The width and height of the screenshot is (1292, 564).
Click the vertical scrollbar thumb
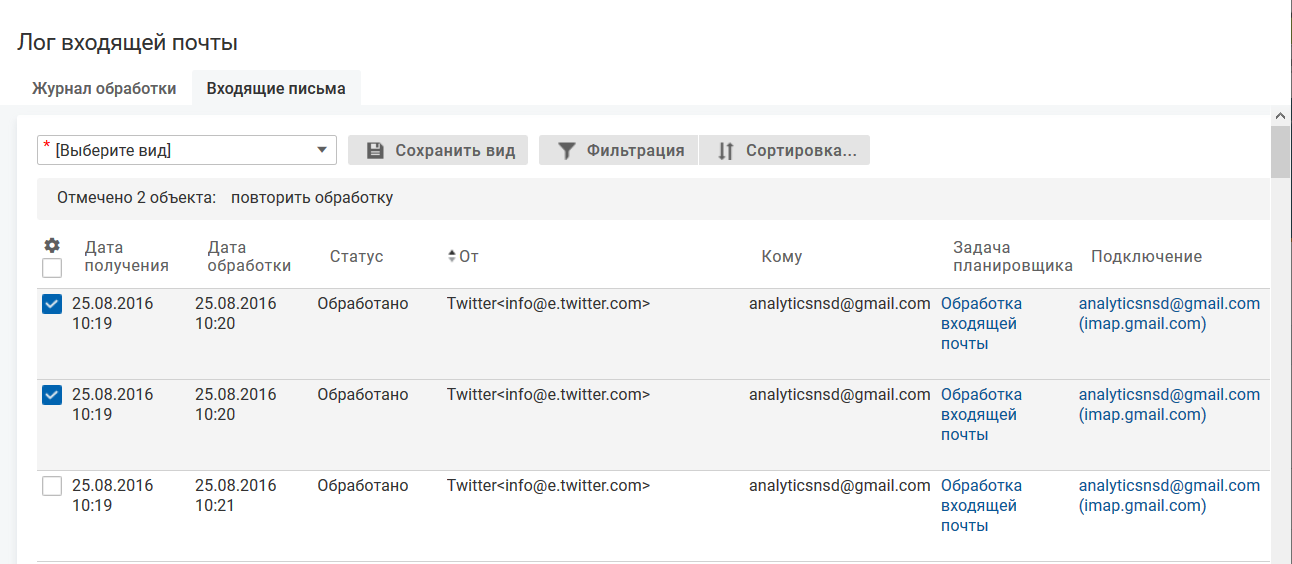point(1280,152)
